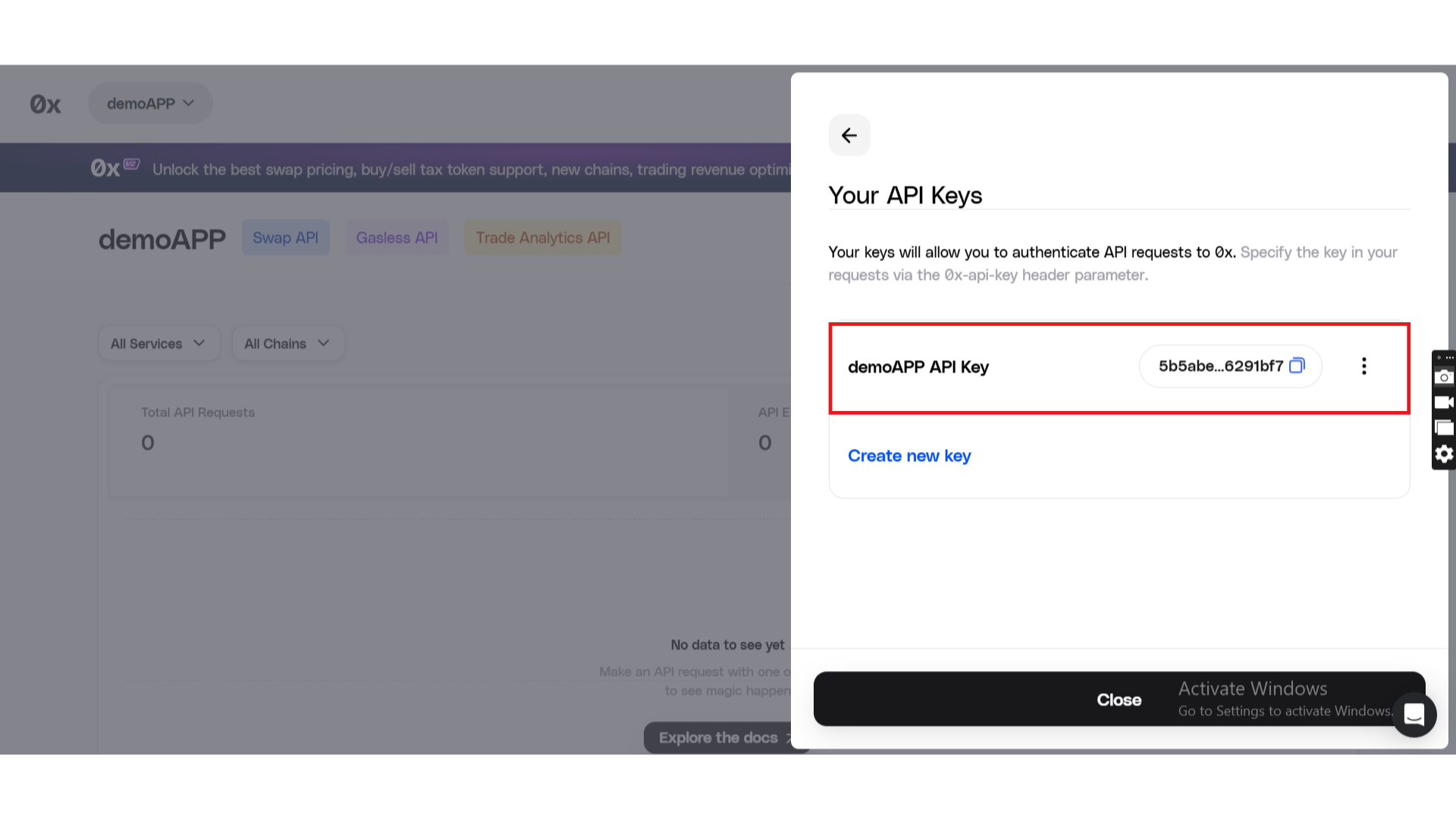The height and width of the screenshot is (819, 1456).
Task: Expand the demoAPP app selector dropdown
Action: 150,103
